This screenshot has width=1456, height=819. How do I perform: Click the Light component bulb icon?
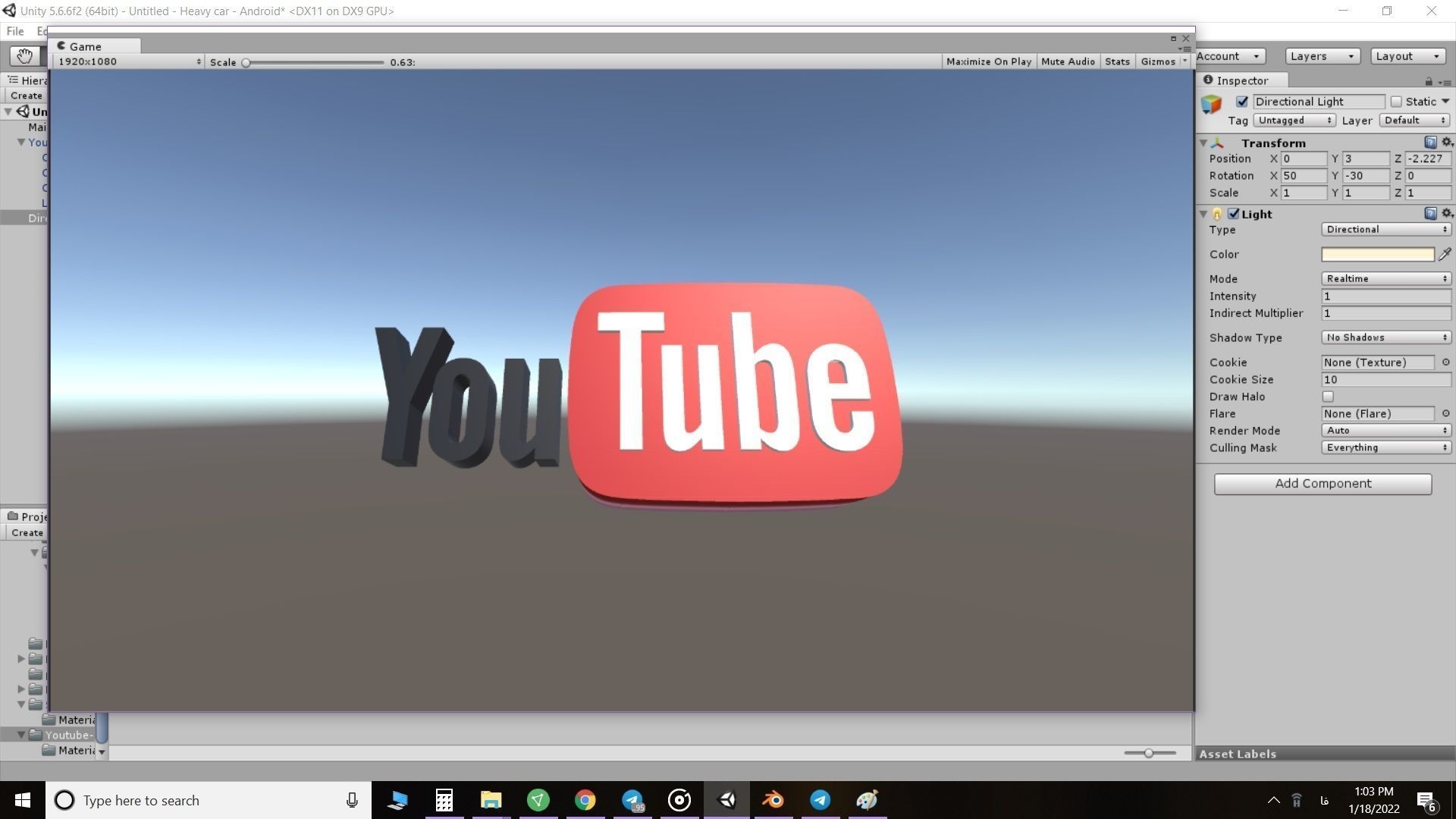pyautogui.click(x=1217, y=215)
